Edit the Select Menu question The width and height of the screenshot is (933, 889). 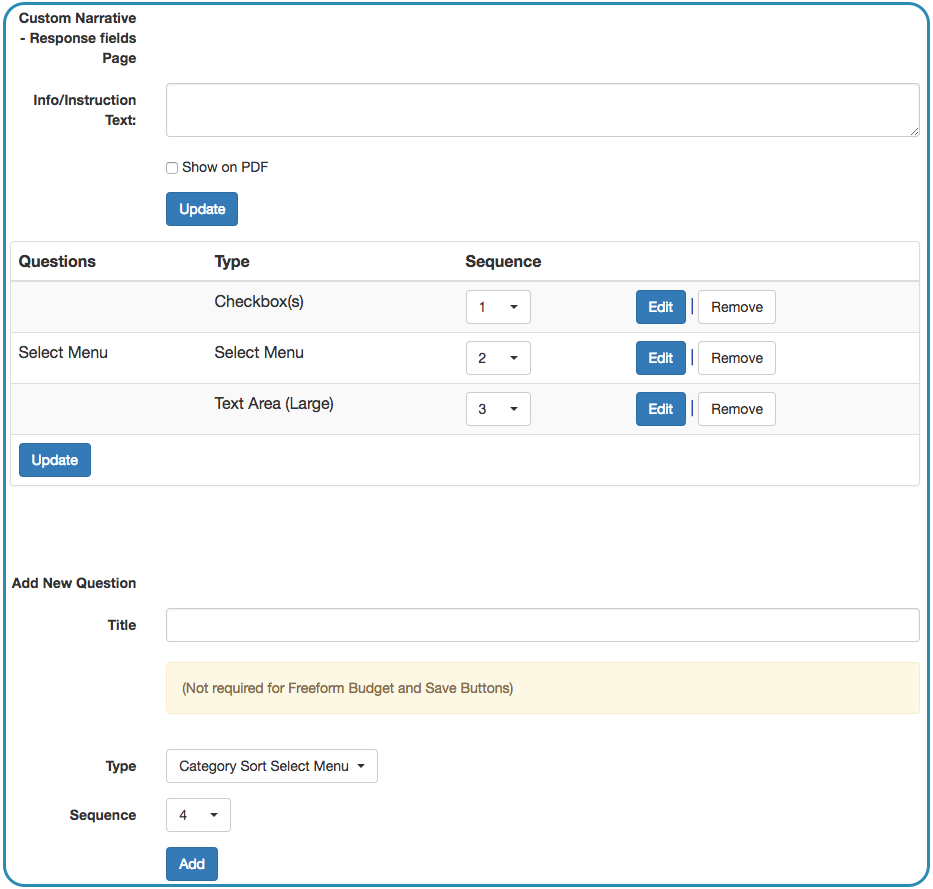(660, 358)
